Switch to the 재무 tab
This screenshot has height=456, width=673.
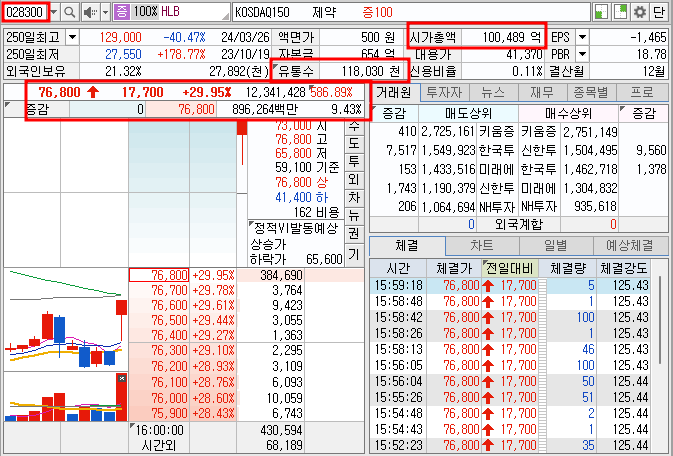[542, 92]
